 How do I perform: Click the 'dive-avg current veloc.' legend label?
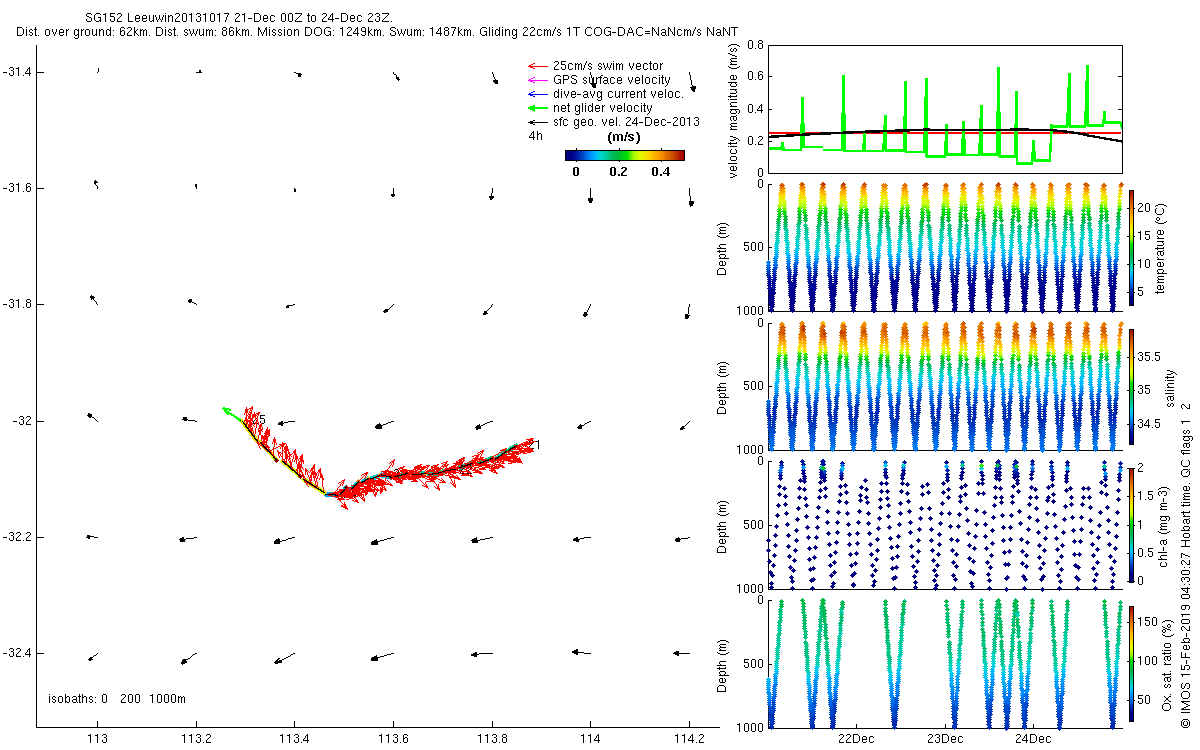[x=617, y=94]
